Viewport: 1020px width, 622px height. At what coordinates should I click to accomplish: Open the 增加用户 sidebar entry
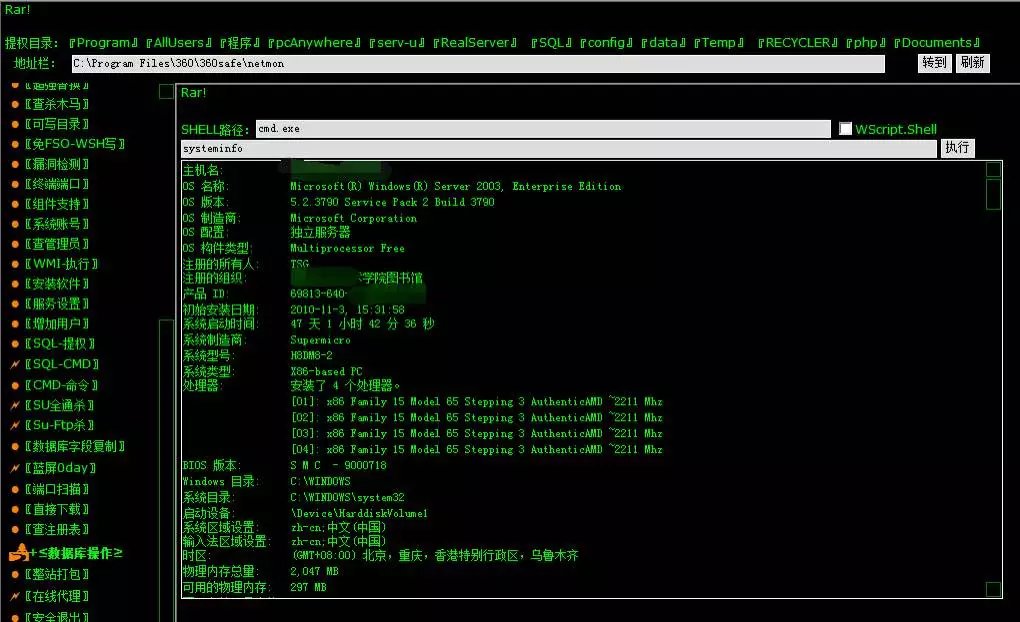(57, 324)
